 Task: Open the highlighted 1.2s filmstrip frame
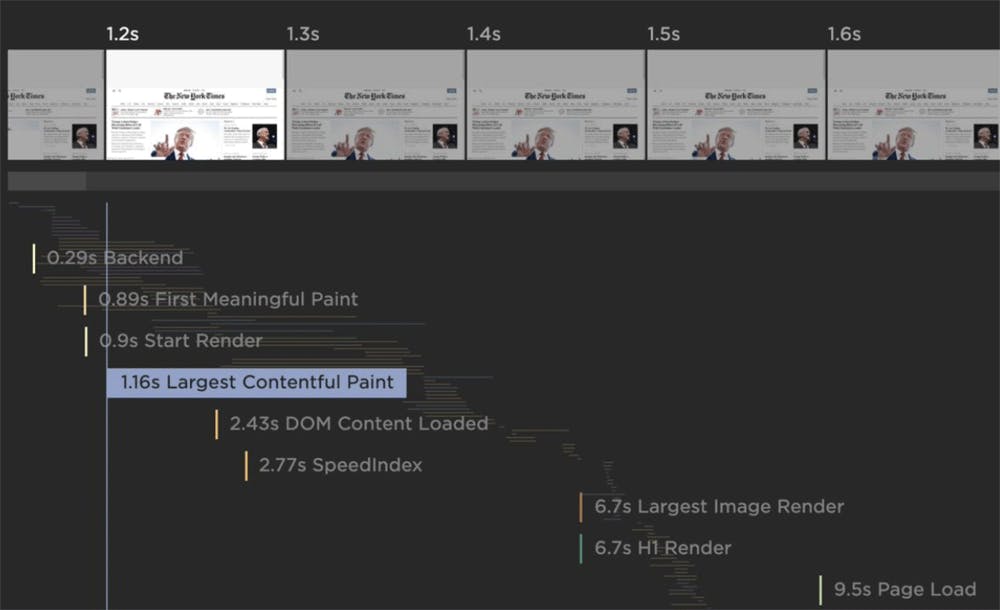click(x=195, y=105)
